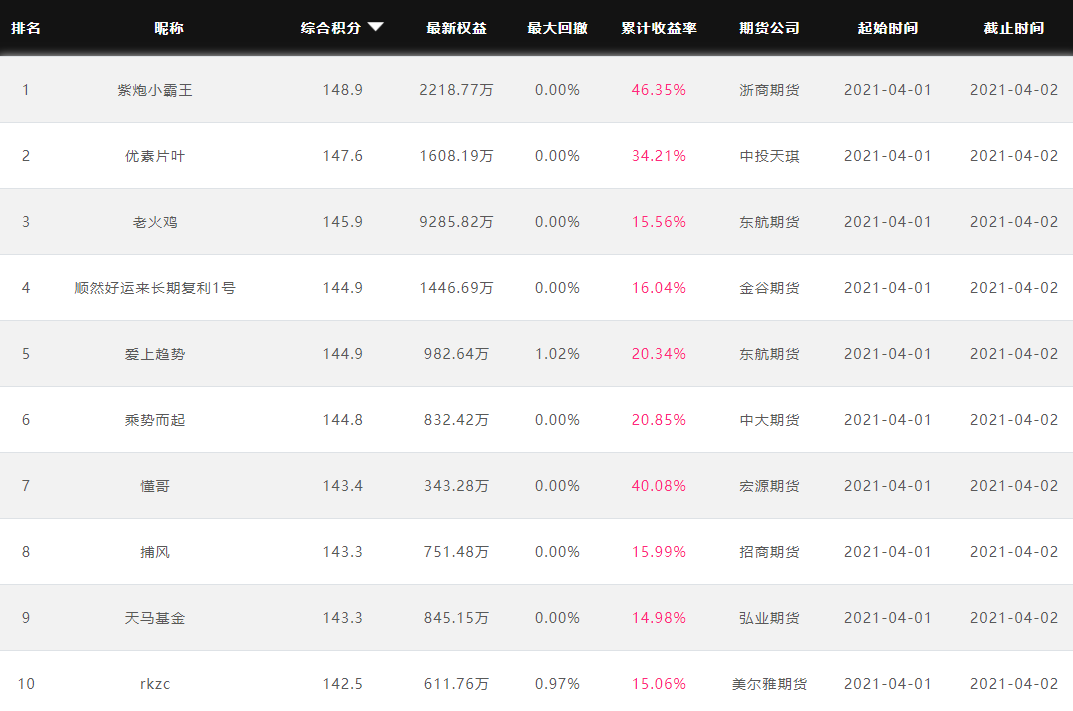
Task: Select drawdown value 0.97%
Action: (558, 684)
